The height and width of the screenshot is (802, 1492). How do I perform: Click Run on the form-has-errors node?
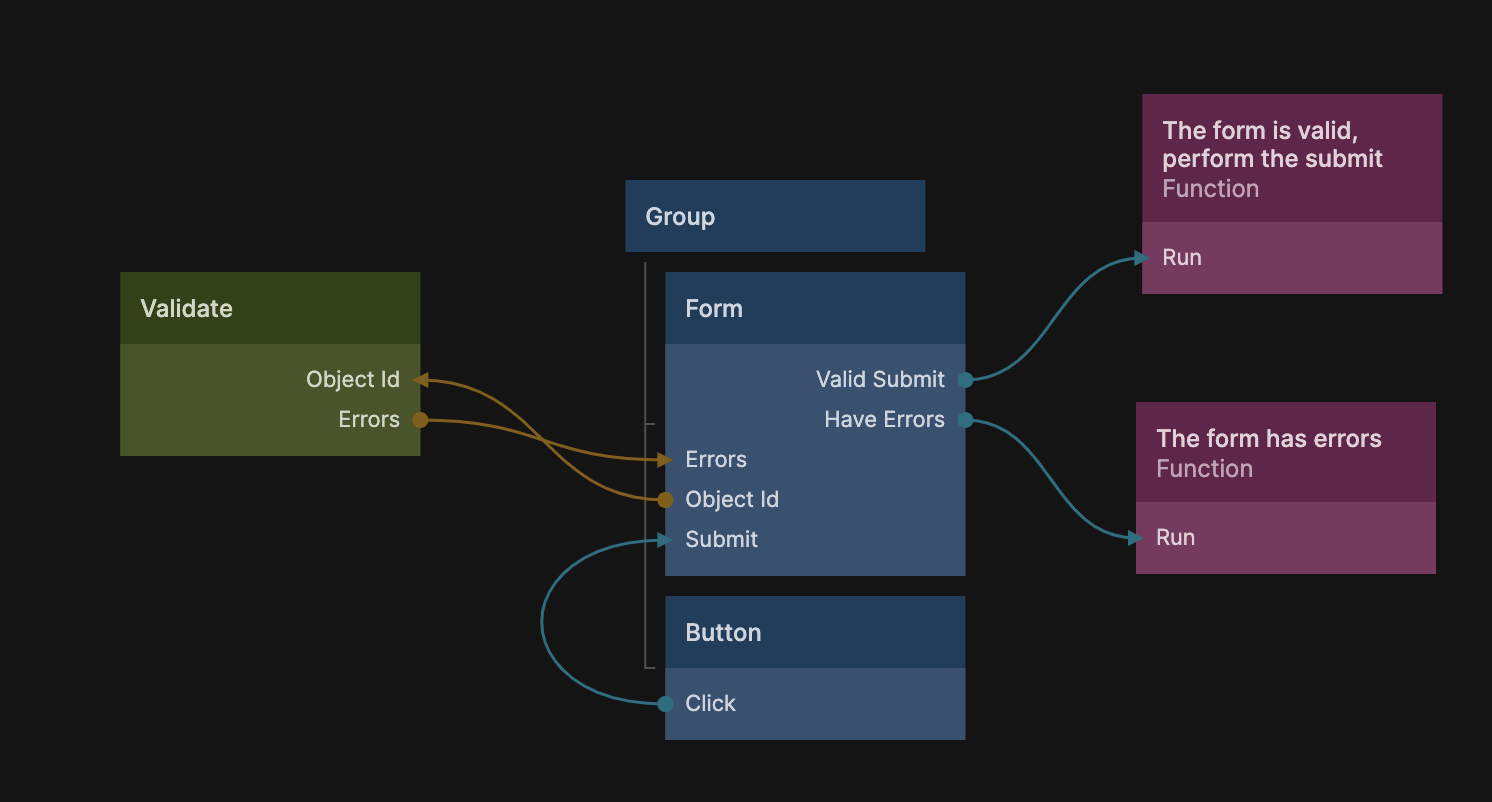point(1176,538)
